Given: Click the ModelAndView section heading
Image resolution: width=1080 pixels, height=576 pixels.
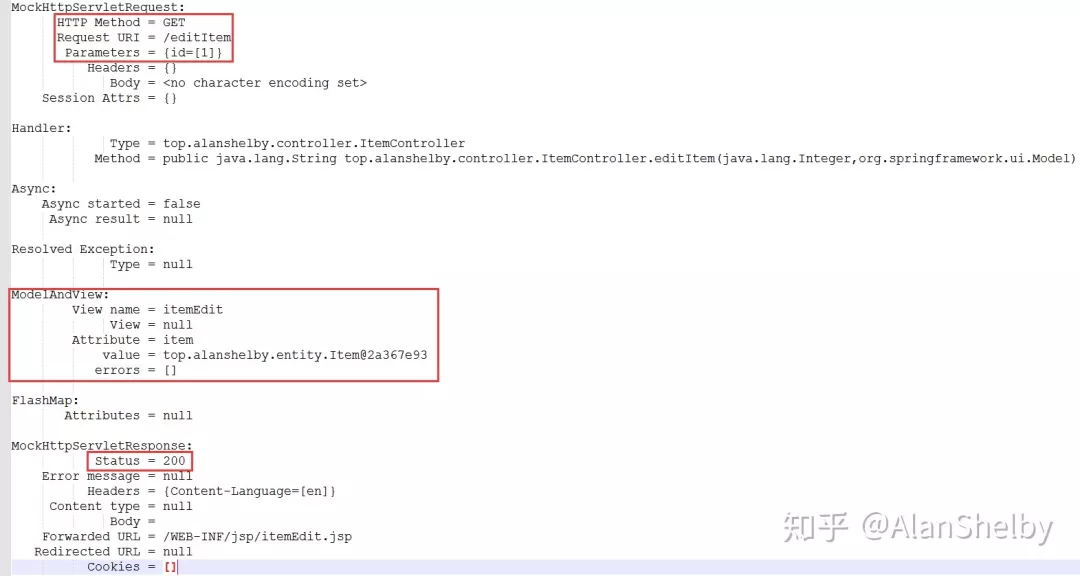Looking at the screenshot, I should 60,295.
